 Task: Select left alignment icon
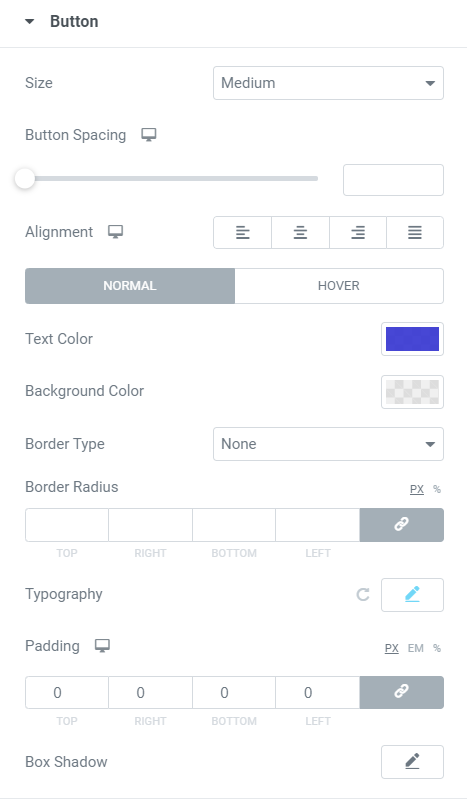242,233
